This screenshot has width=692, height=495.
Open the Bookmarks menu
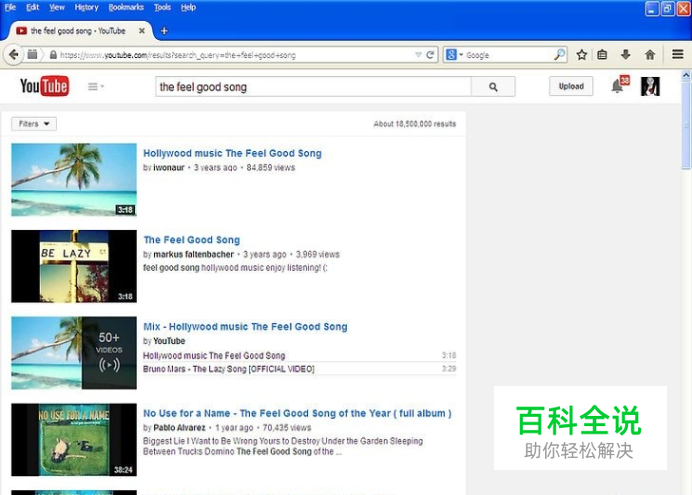[126, 7]
